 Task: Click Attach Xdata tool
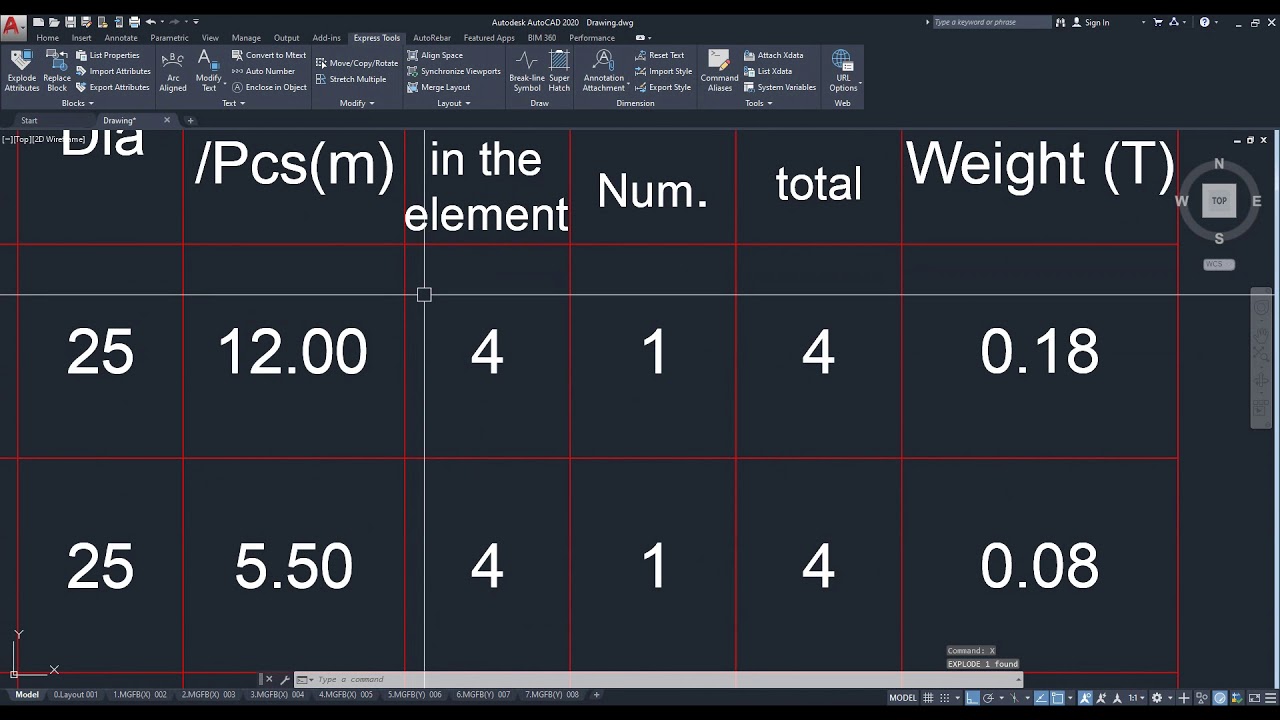point(773,55)
